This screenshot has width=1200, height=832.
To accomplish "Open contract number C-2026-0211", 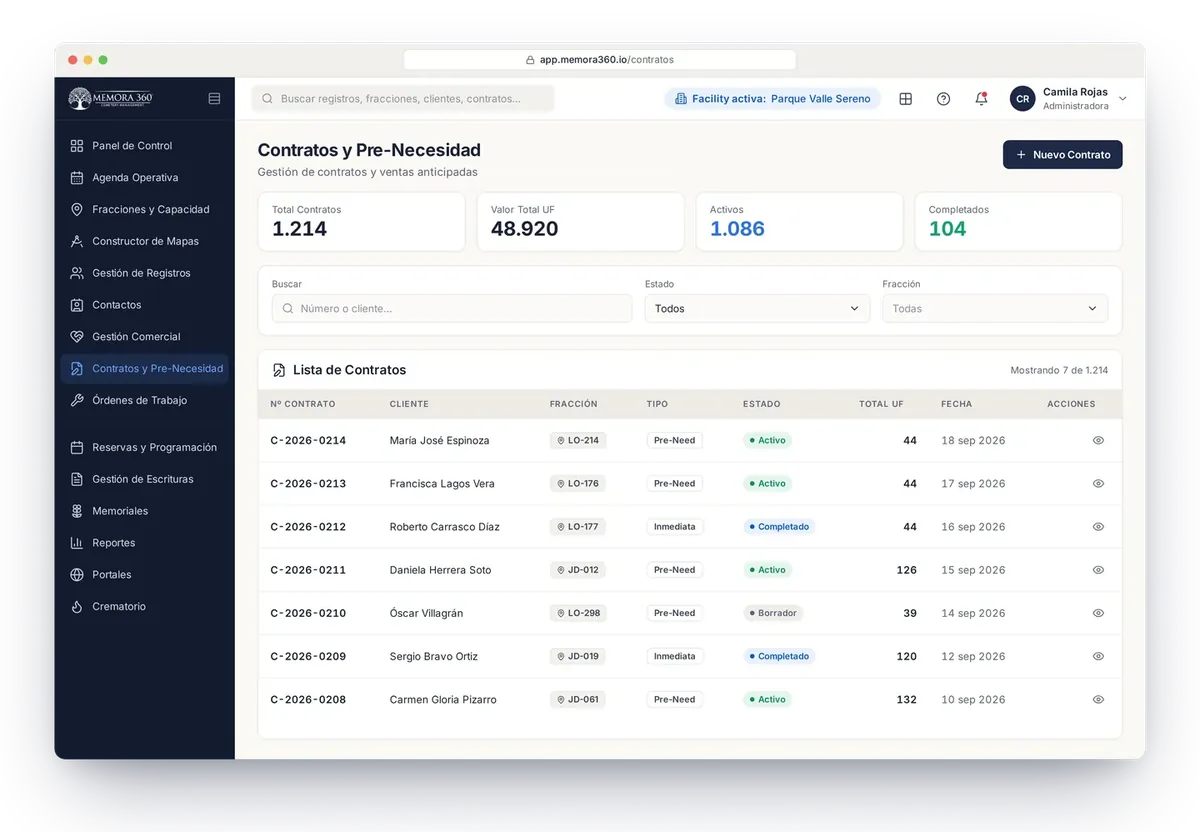I will (x=308, y=570).
